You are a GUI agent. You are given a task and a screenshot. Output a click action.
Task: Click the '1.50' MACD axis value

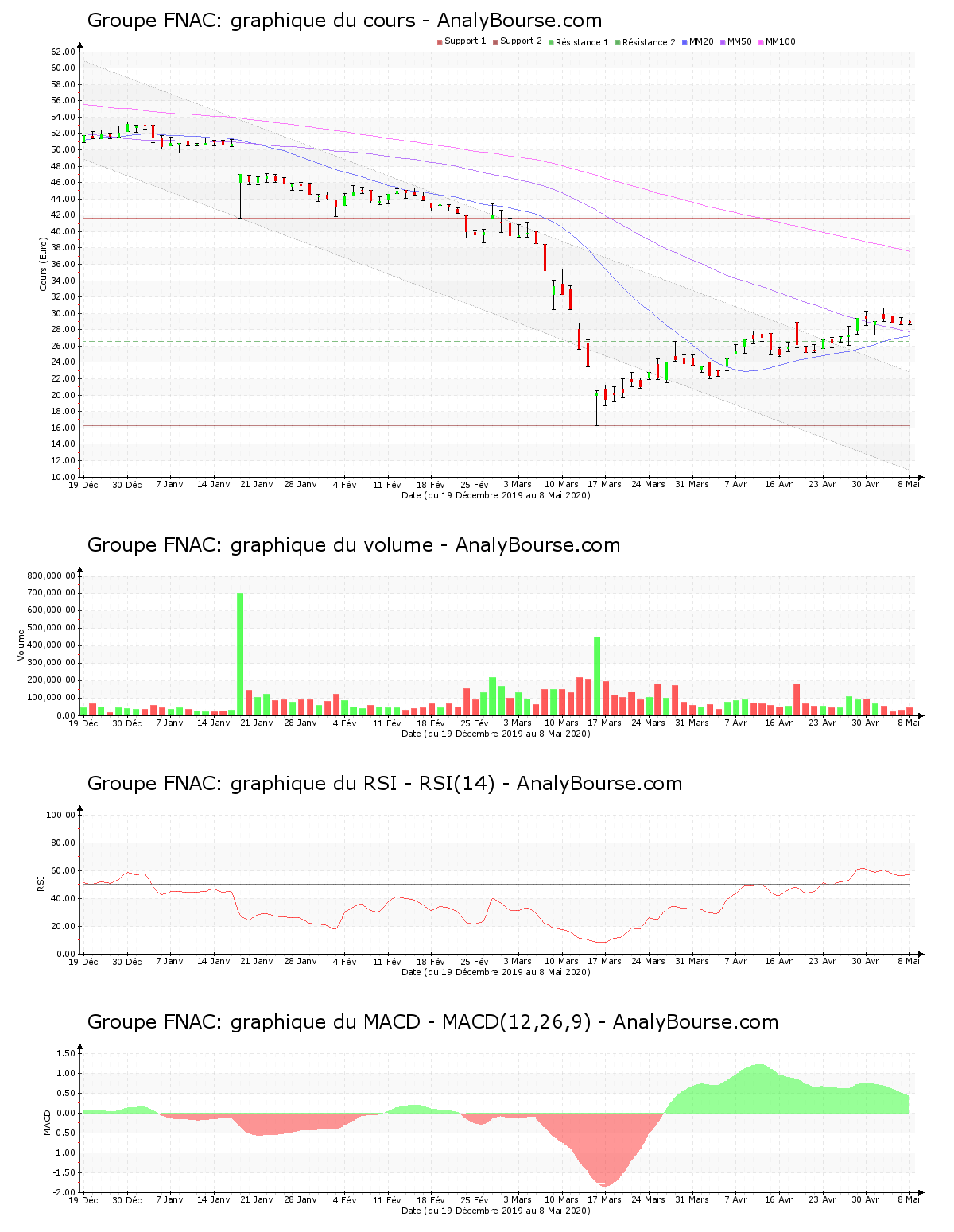coord(66,1053)
